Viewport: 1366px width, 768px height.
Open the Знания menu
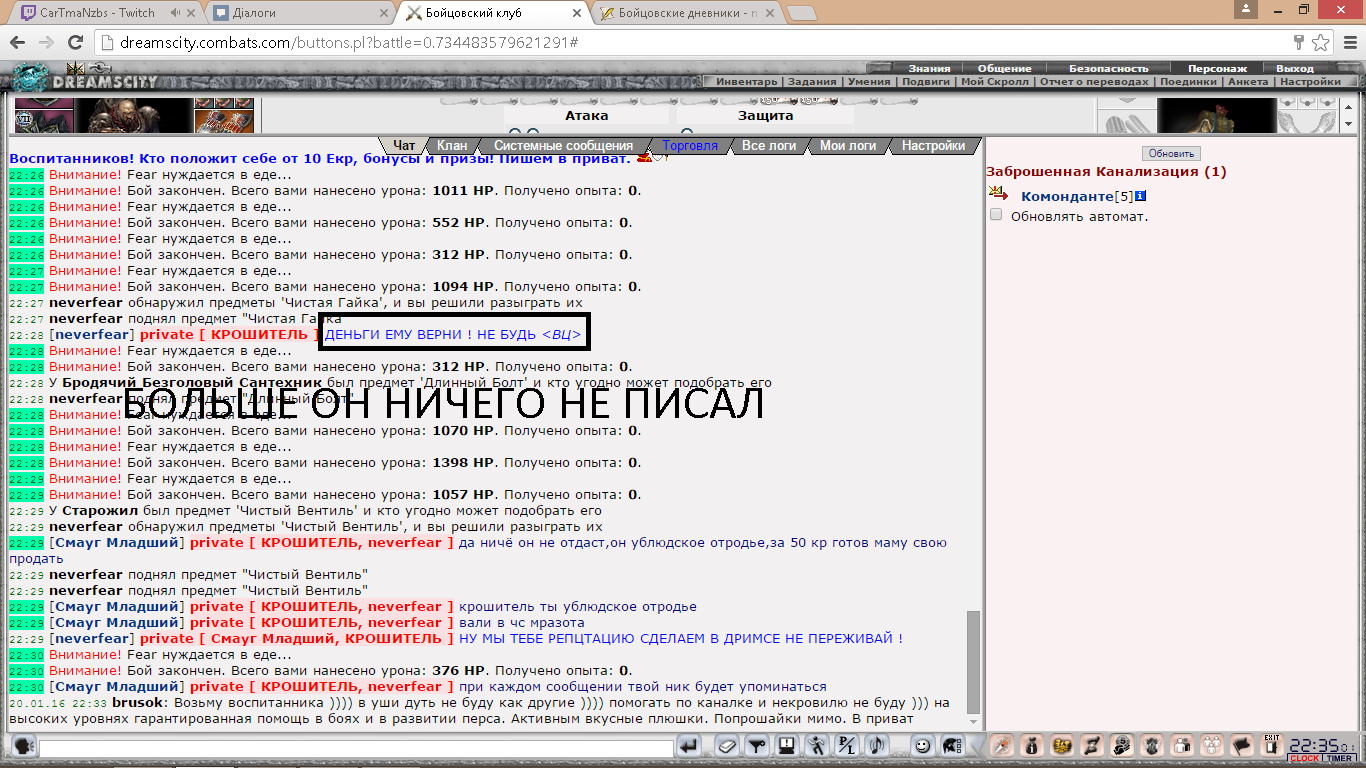pyautogui.click(x=929, y=69)
